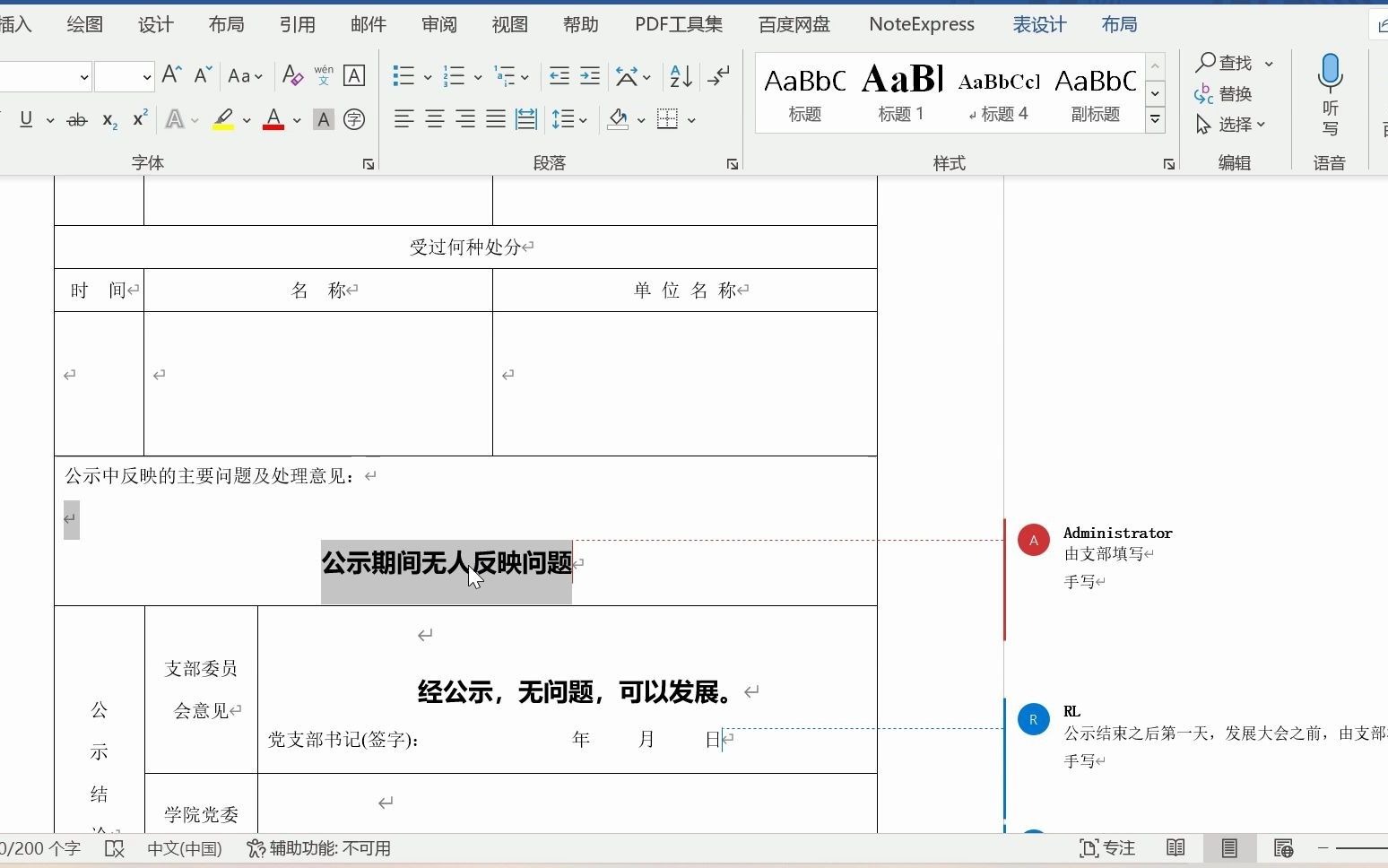
Task: Clear all formatting with the eraser icon
Action: (292, 76)
